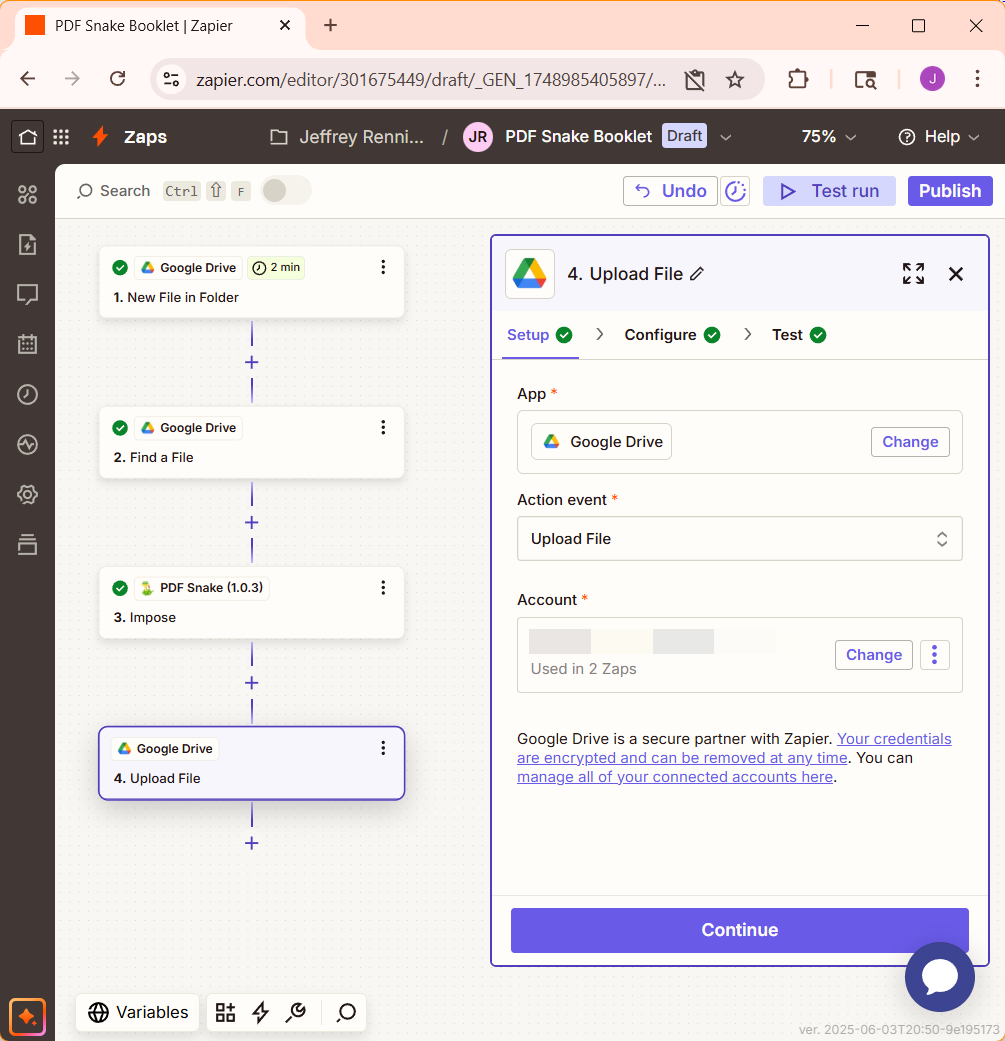Click the Publish button
Screen dimensions: 1005x1041
click(x=950, y=191)
